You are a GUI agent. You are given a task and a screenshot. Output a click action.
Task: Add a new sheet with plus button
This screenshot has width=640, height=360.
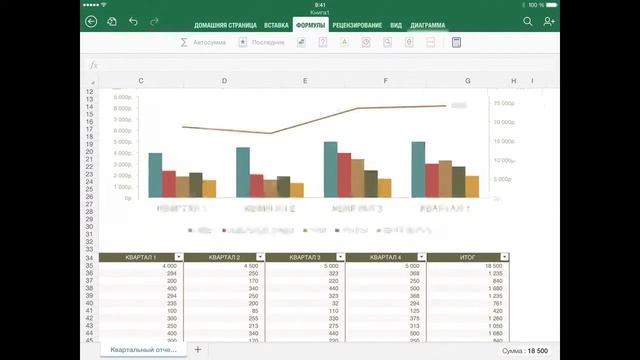[198, 349]
